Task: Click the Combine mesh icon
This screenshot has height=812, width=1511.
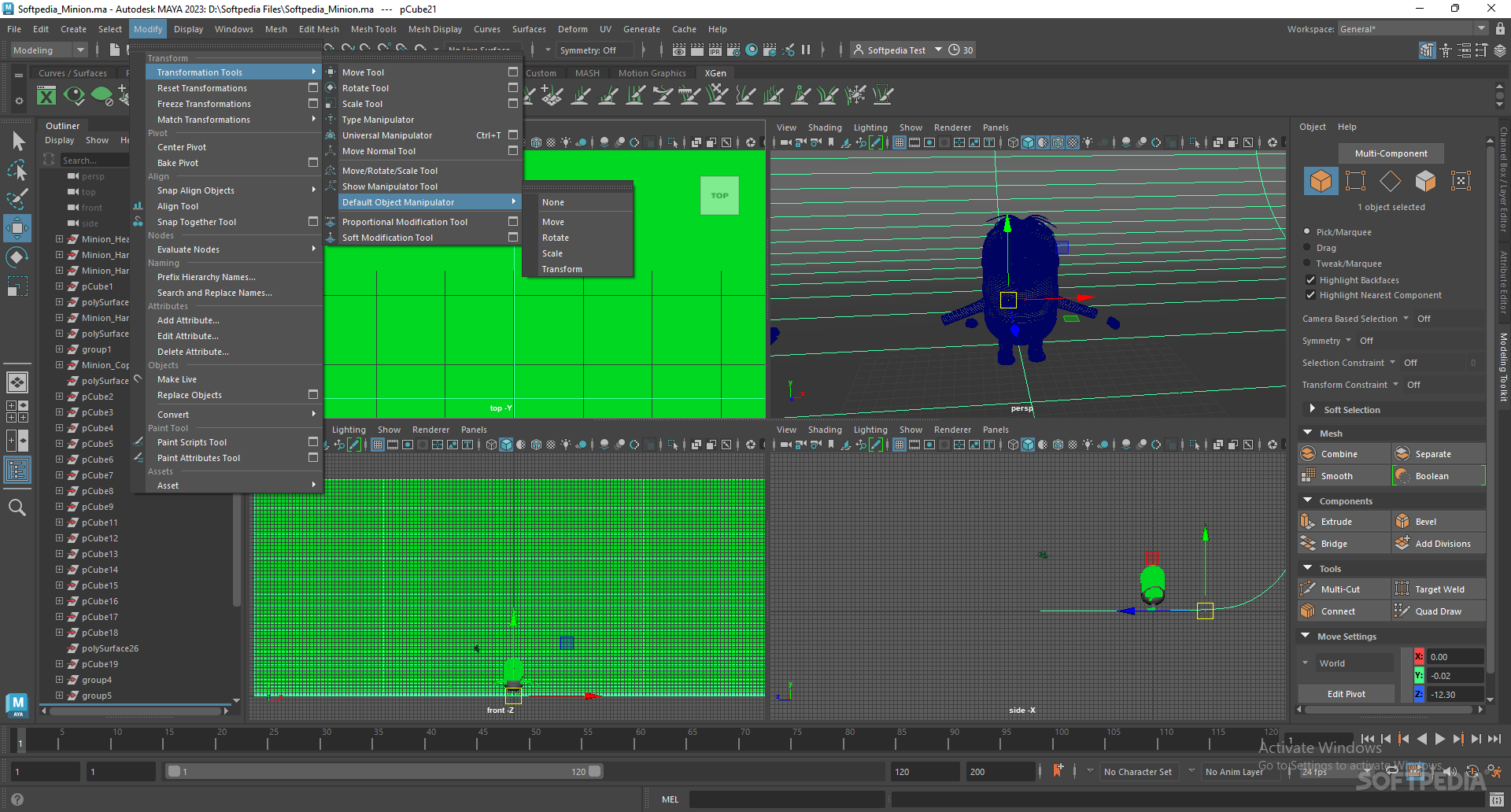Action: click(x=1308, y=454)
